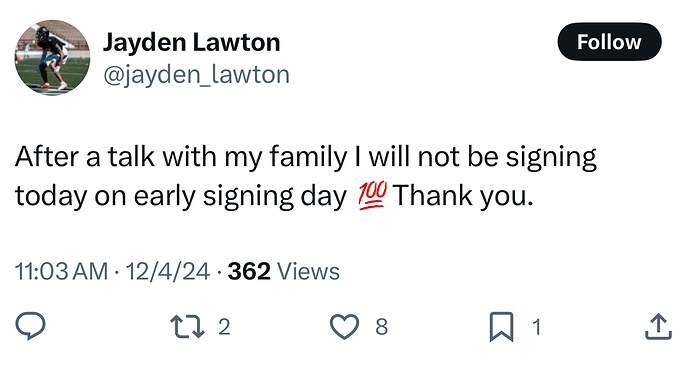Viewport: 689px width, 365px height.
Task: Open Jayden Lawton's profile picture
Action: pos(52,57)
